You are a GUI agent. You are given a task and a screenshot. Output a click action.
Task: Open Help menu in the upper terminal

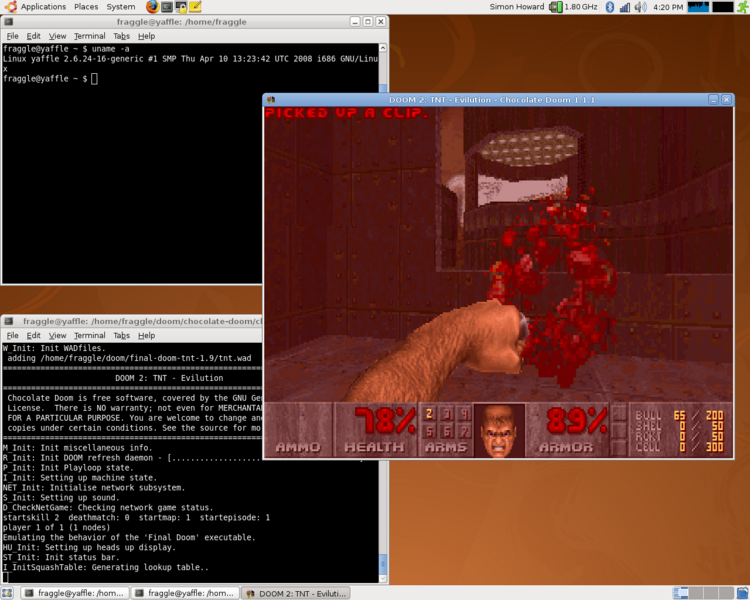(147, 36)
